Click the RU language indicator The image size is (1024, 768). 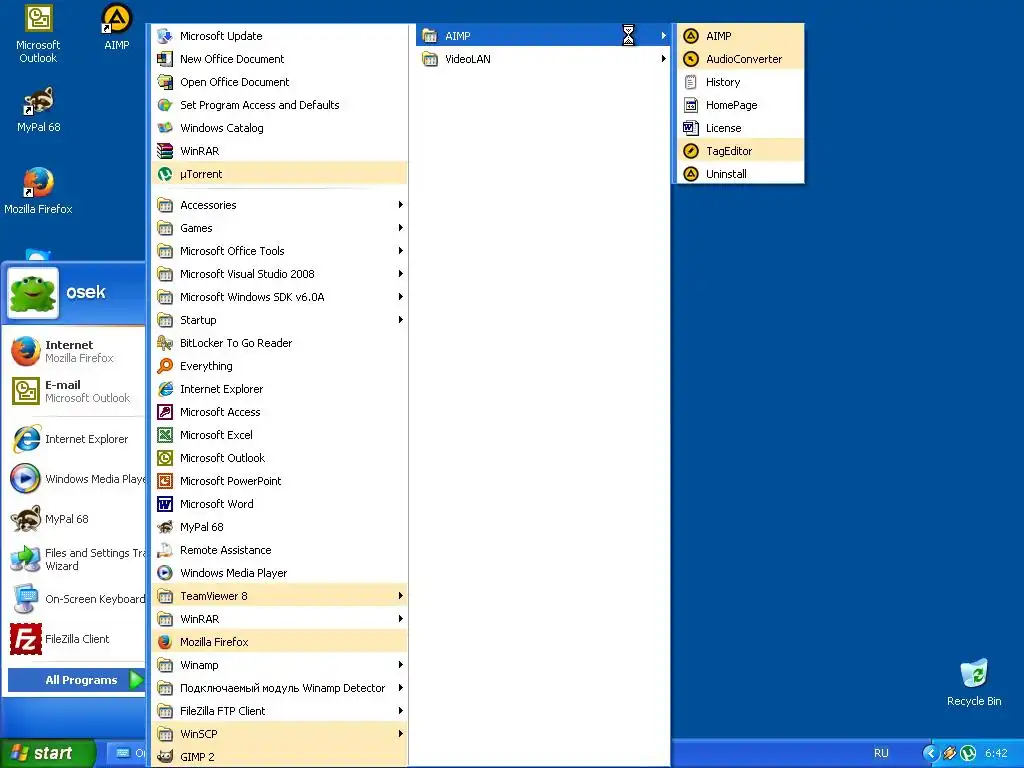881,753
